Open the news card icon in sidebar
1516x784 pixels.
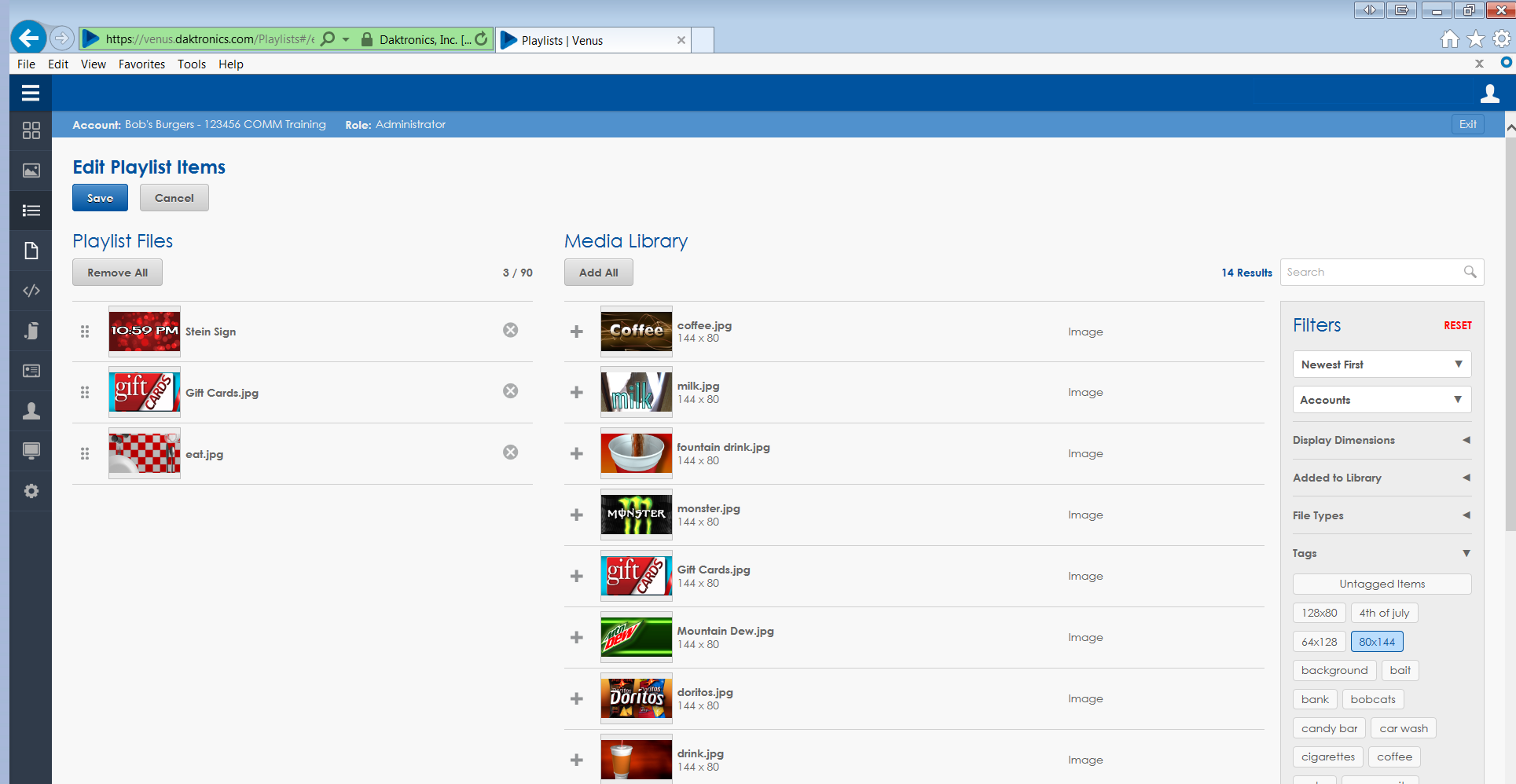31,371
